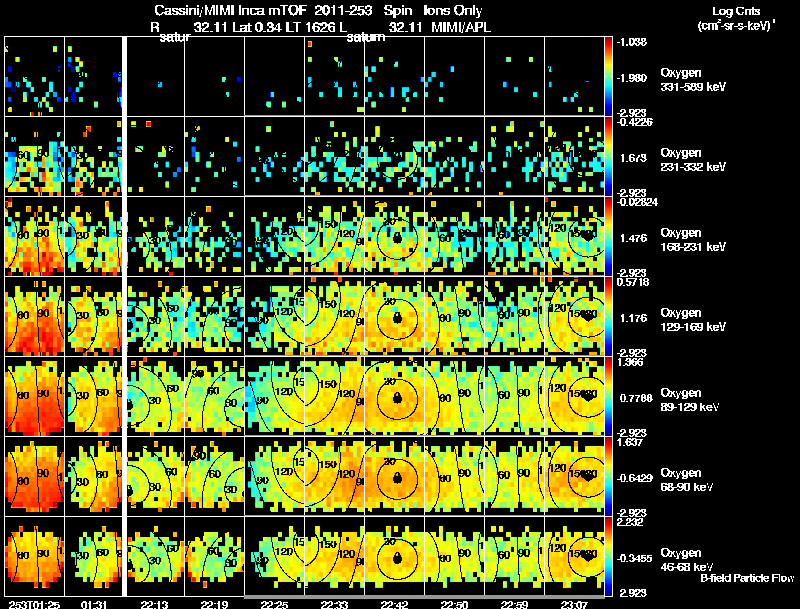Click the color bar beside 68-90 keV row
The image size is (800, 609).
pos(608,477)
